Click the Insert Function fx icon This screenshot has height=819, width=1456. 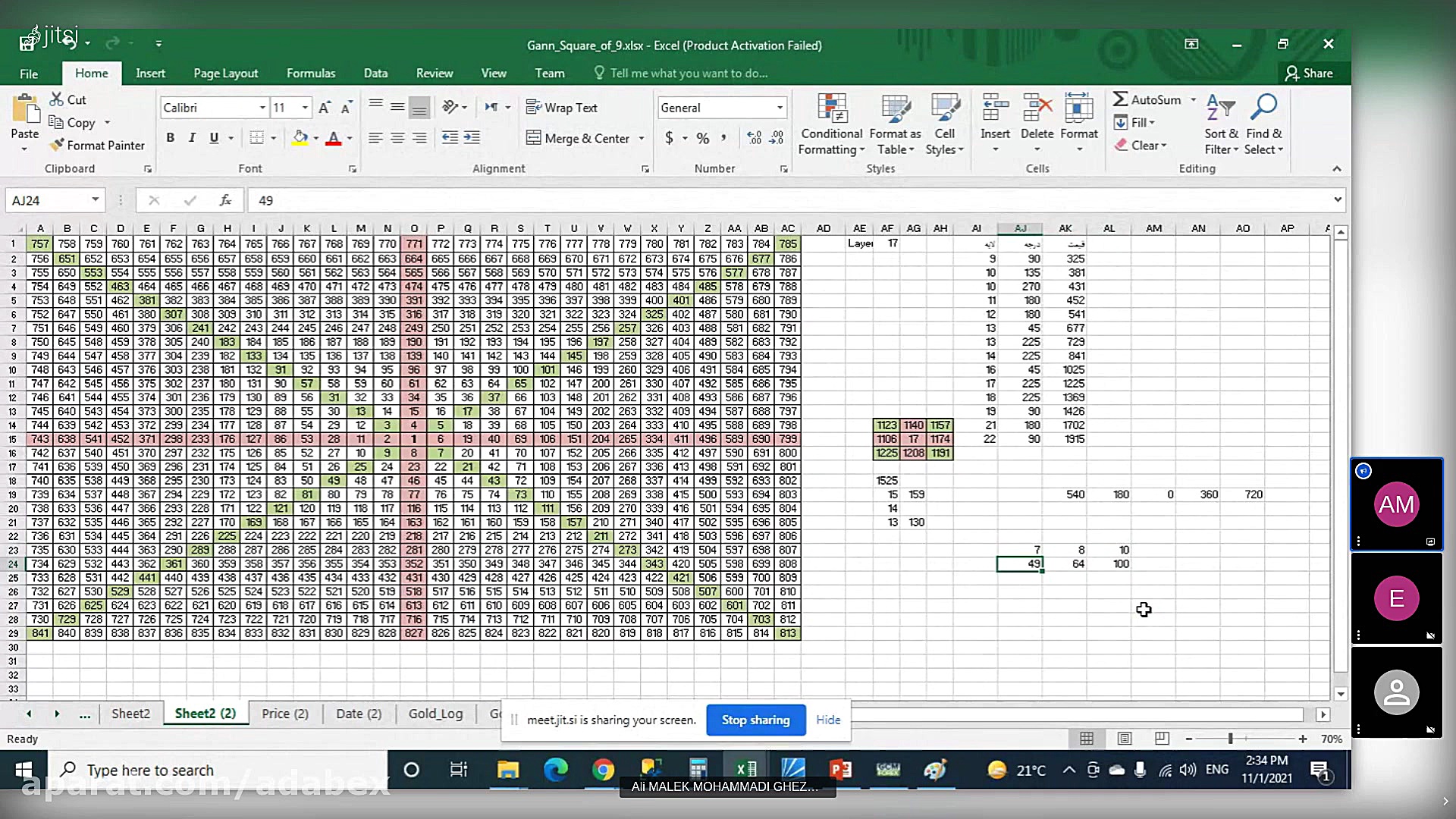225,200
